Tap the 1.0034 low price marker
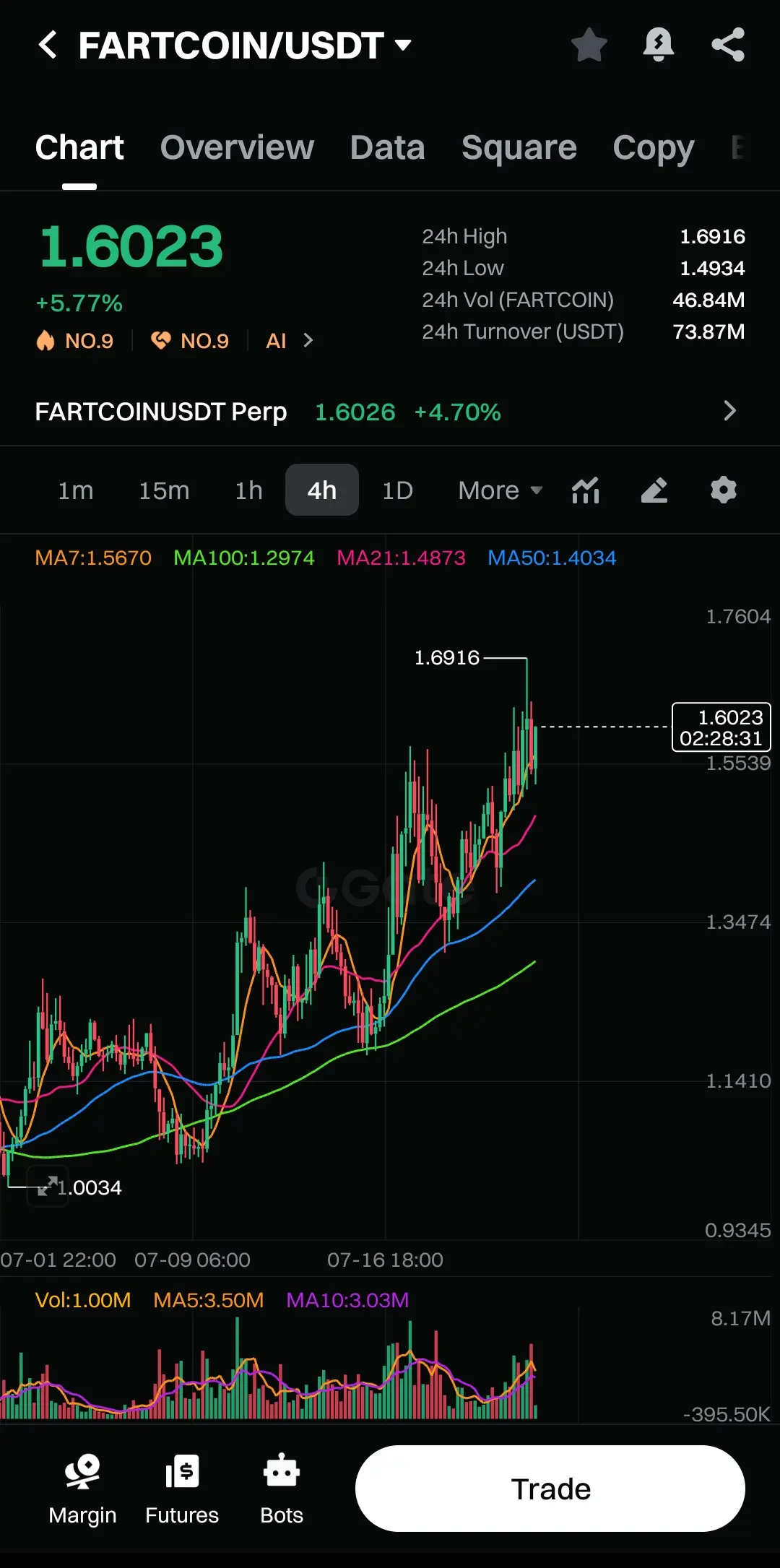Screen dimensions: 780x1568 (90, 1187)
